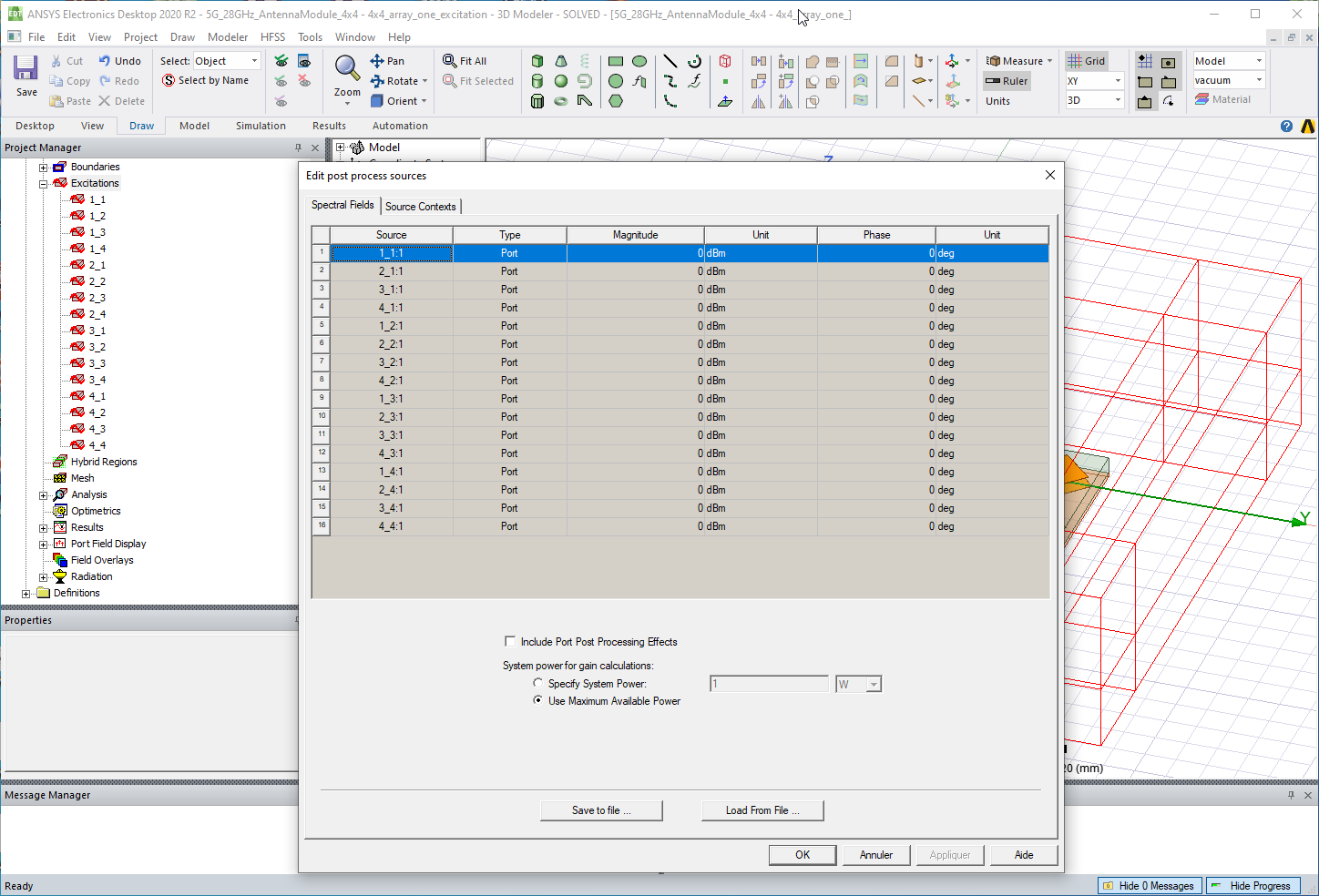Click the Draw circle icon

point(616,81)
